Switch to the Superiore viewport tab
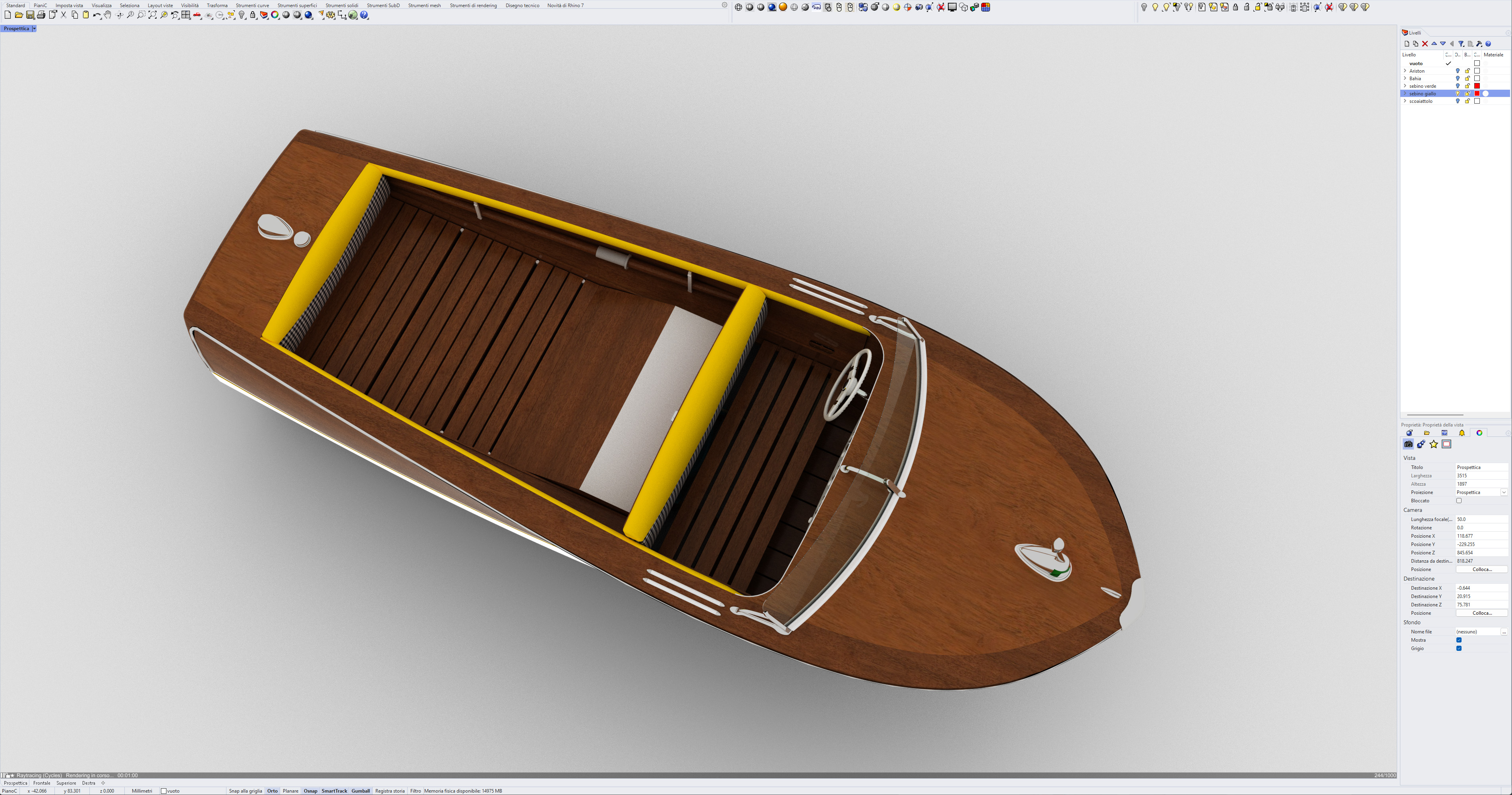This screenshot has height=795, width=1512. click(x=66, y=783)
